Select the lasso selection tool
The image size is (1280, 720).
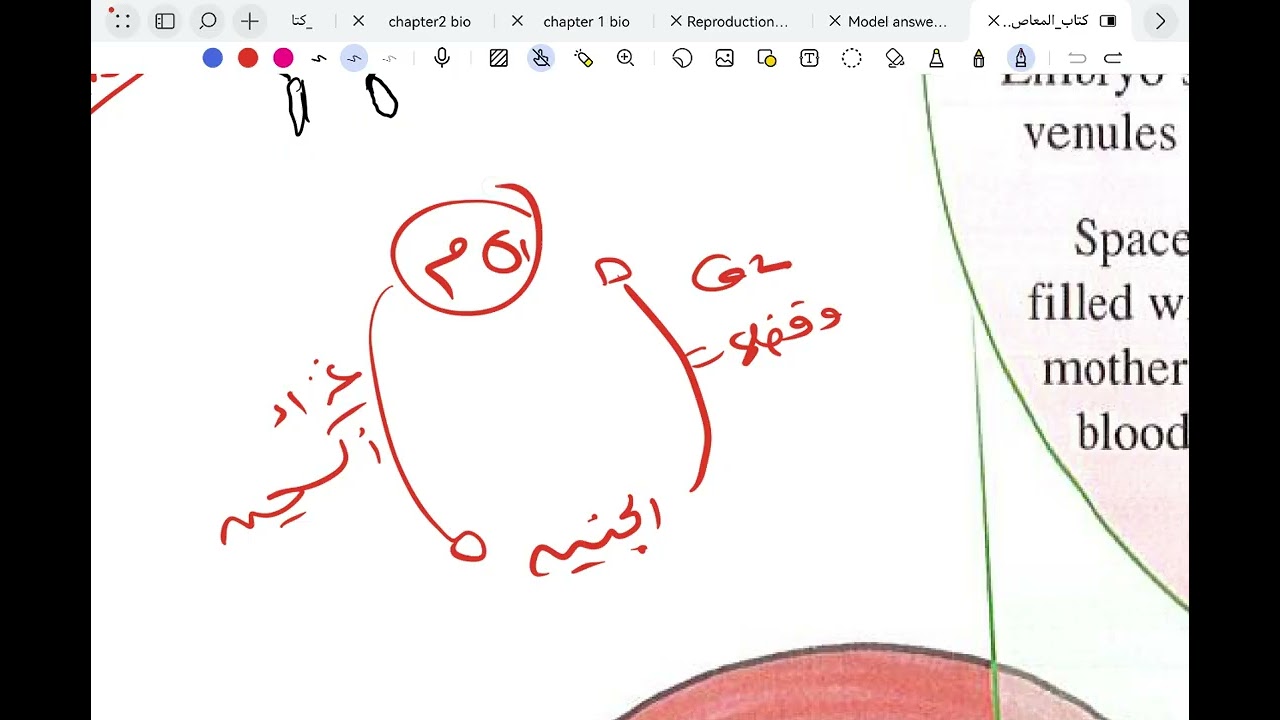852,58
